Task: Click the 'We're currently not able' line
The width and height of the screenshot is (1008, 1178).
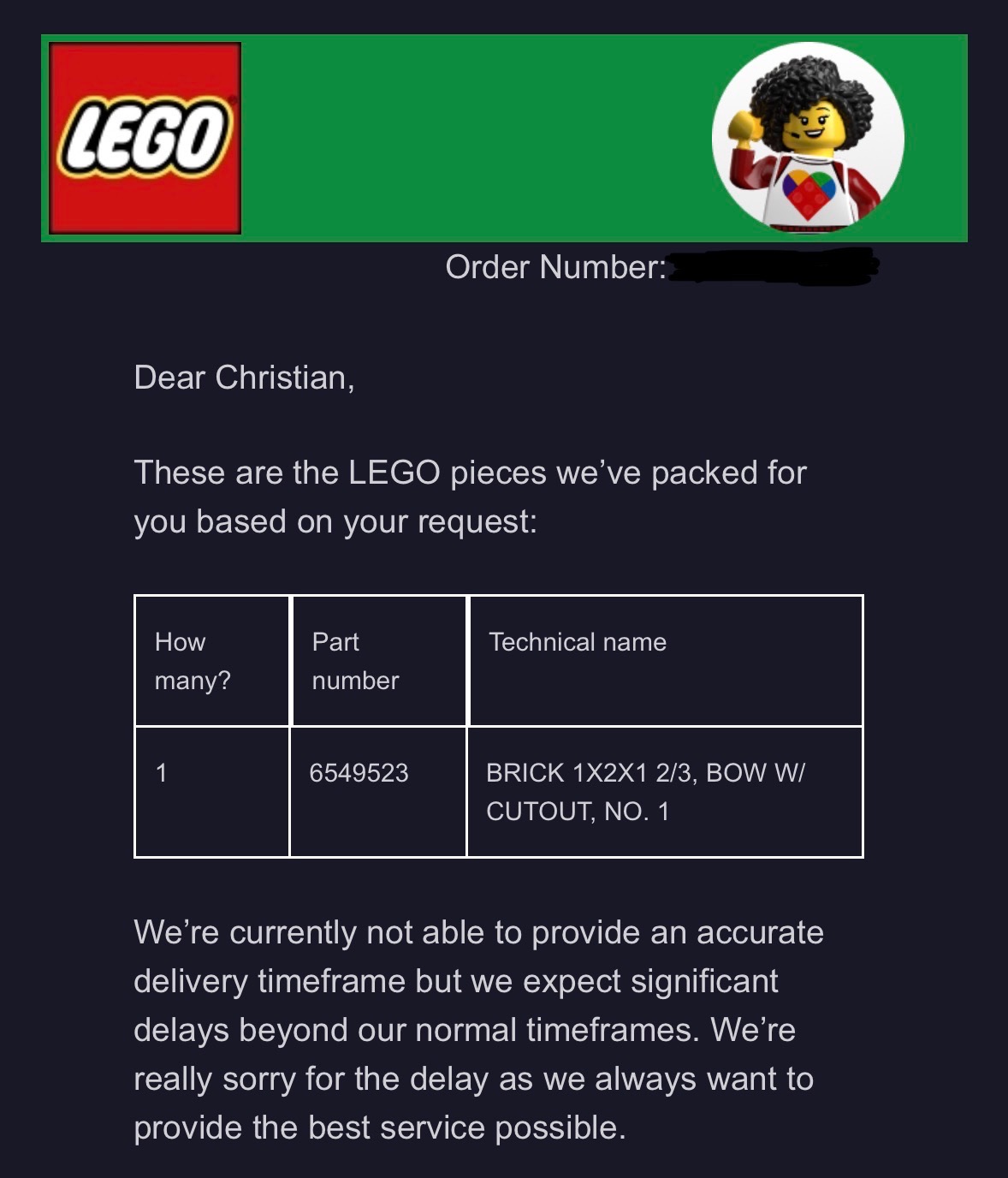Action: pyautogui.click(x=478, y=932)
